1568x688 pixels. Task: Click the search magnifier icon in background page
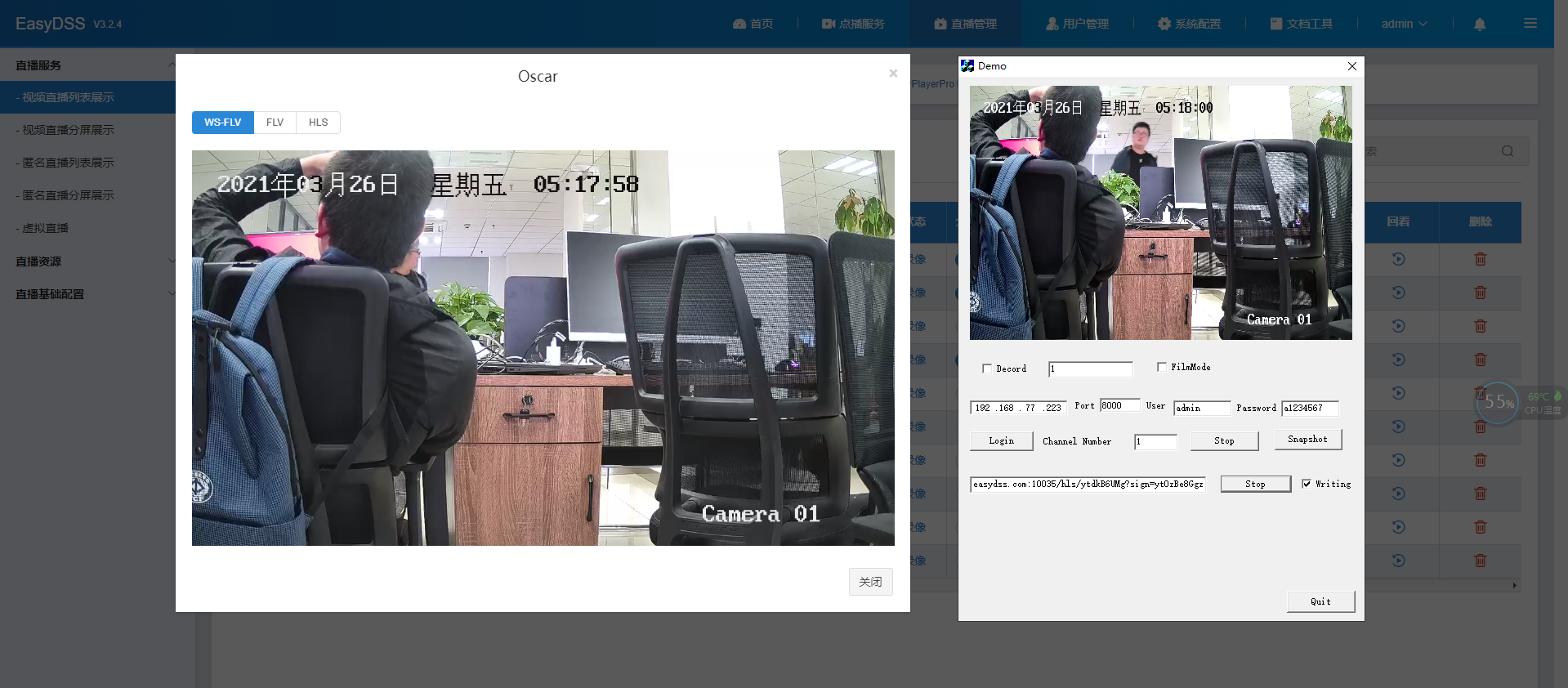click(x=1508, y=151)
